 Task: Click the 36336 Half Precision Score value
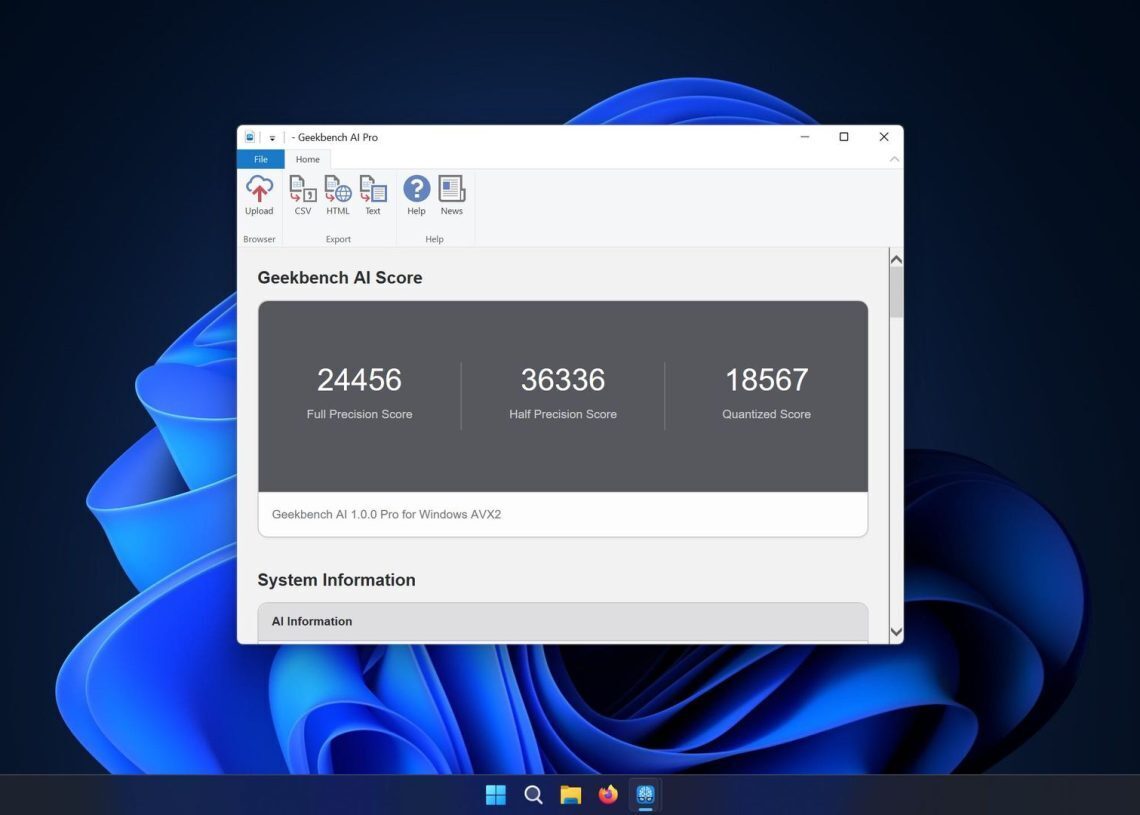[563, 380]
